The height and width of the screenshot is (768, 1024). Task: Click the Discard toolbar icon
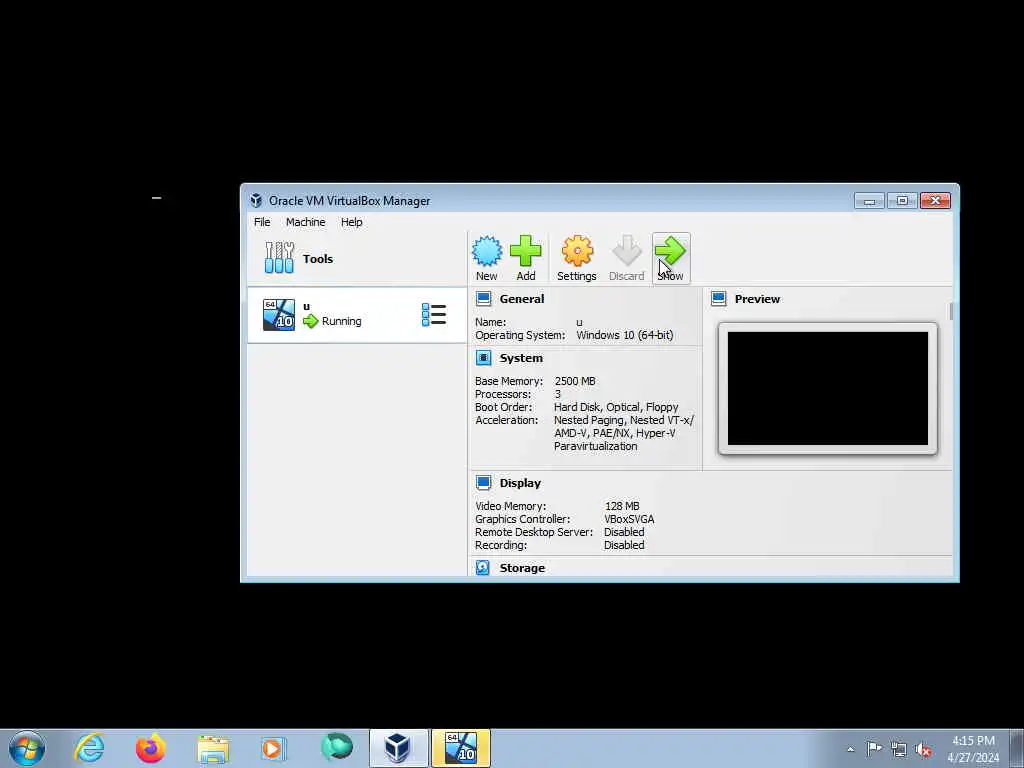(626, 258)
